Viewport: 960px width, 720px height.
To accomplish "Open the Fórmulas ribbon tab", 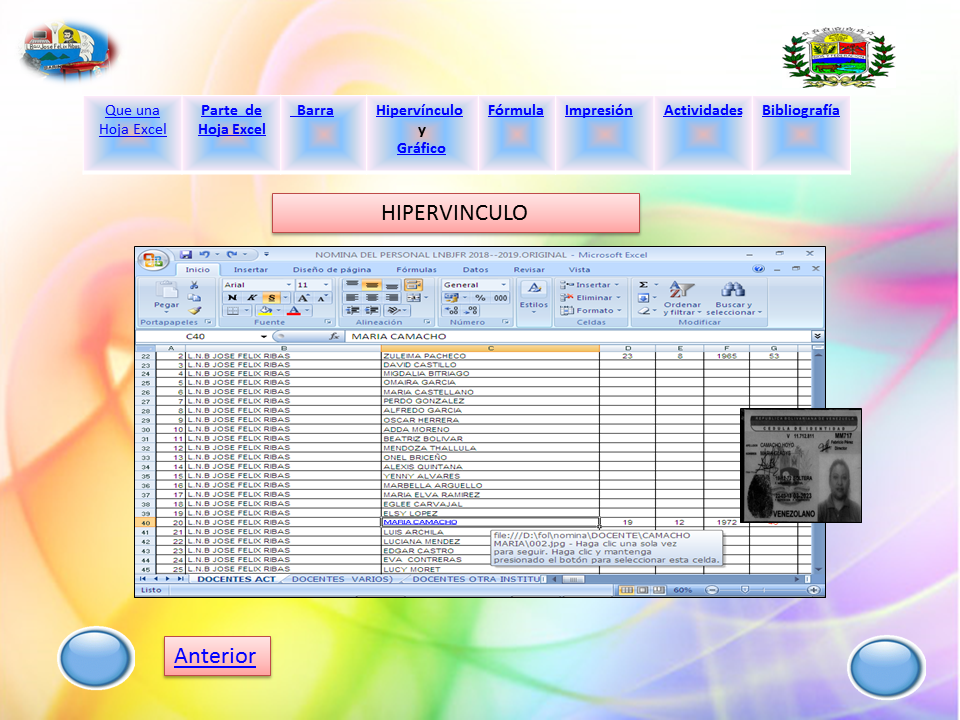I will [x=416, y=269].
